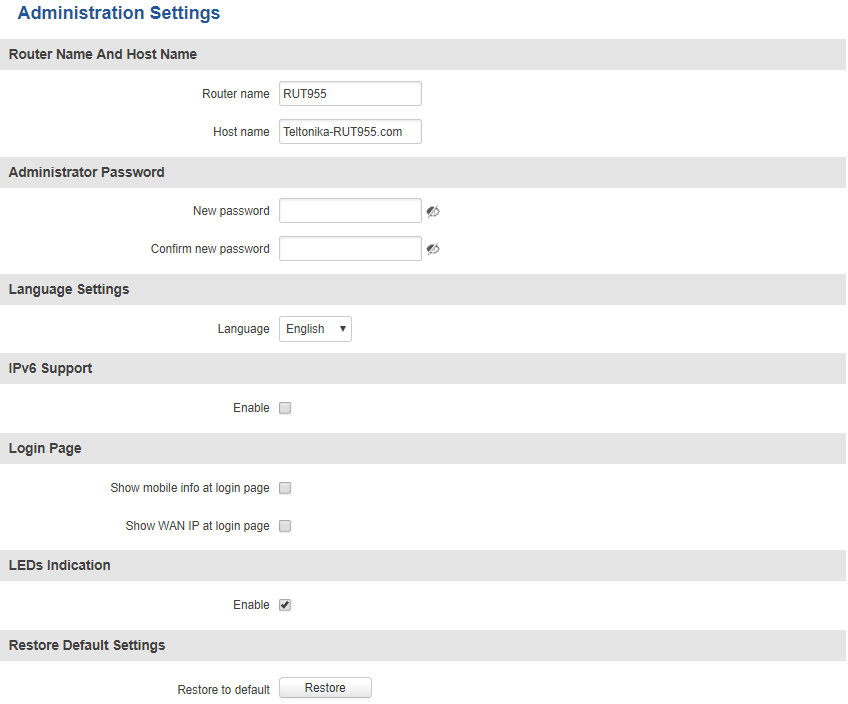Click the Restore to default label text
The width and height of the screenshot is (848, 704).
click(x=223, y=689)
